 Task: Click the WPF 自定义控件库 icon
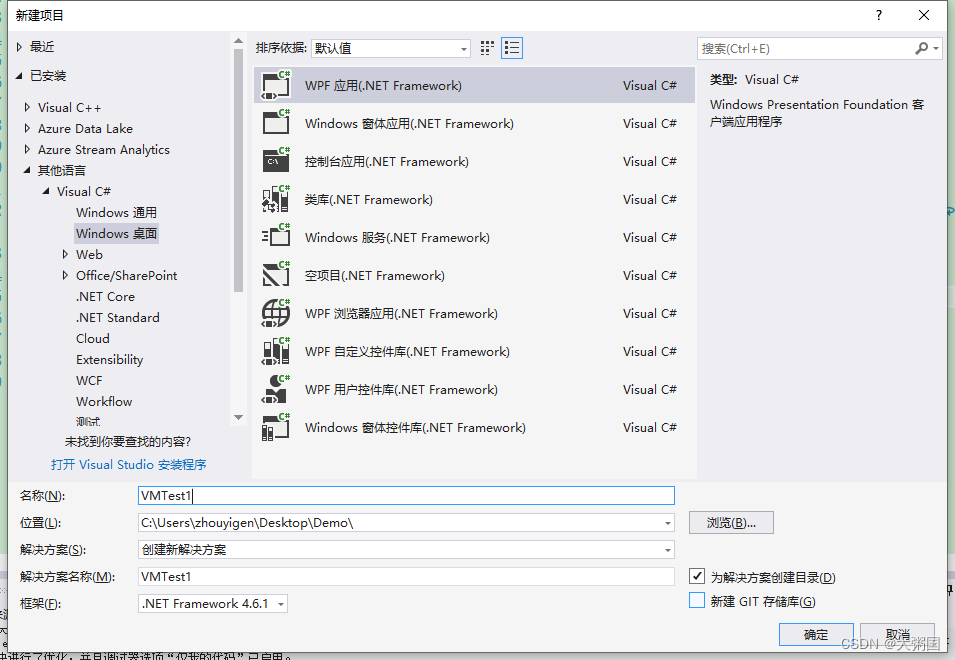click(x=276, y=351)
